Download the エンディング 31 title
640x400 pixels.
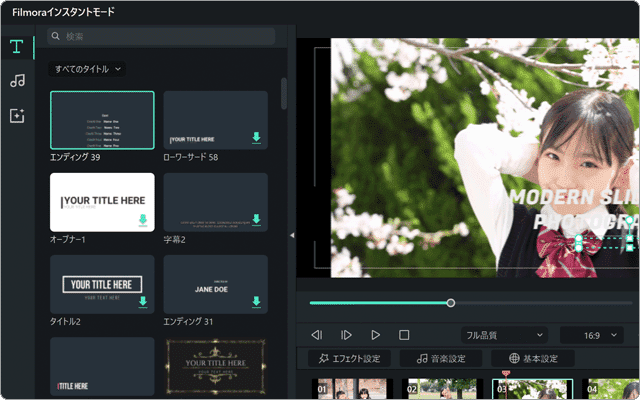click(x=256, y=301)
